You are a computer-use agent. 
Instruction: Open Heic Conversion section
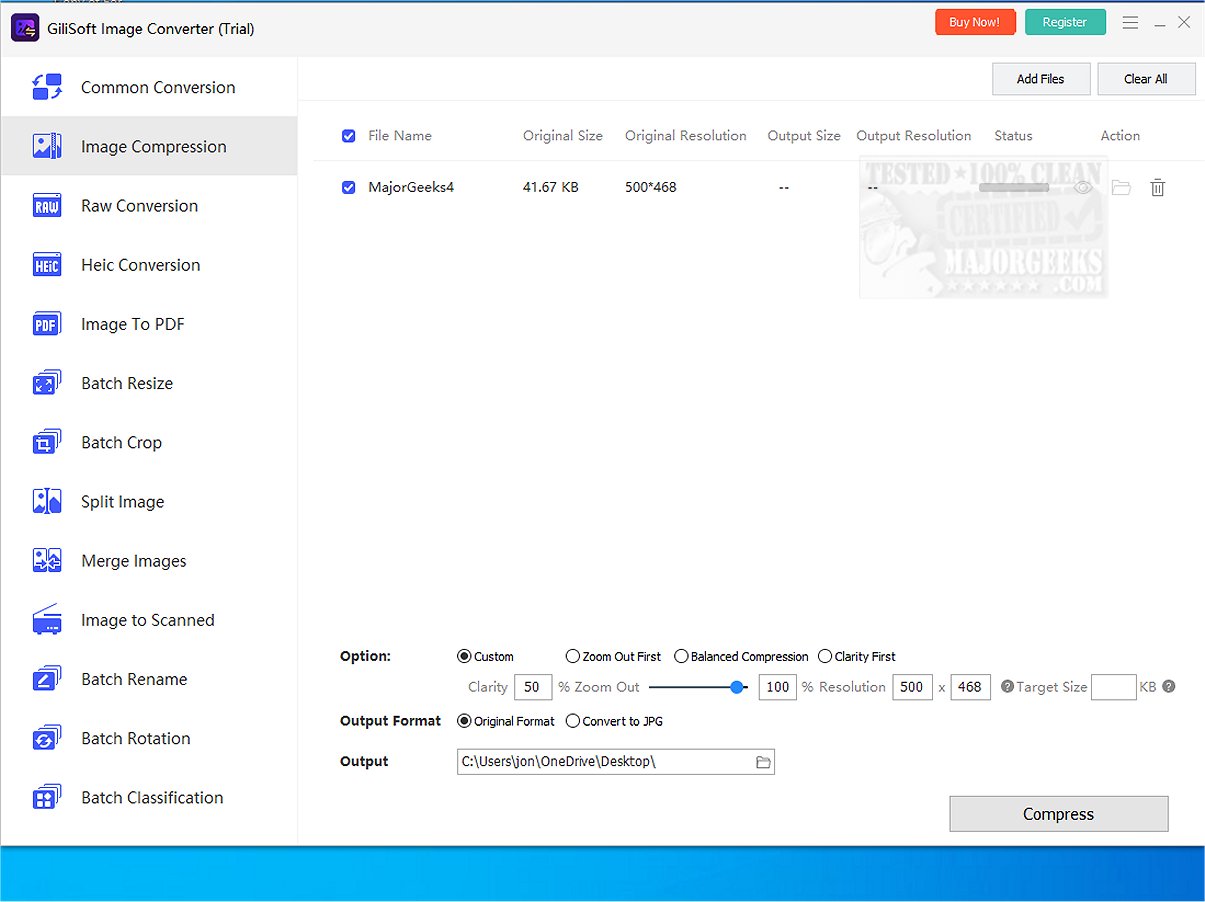coord(149,265)
